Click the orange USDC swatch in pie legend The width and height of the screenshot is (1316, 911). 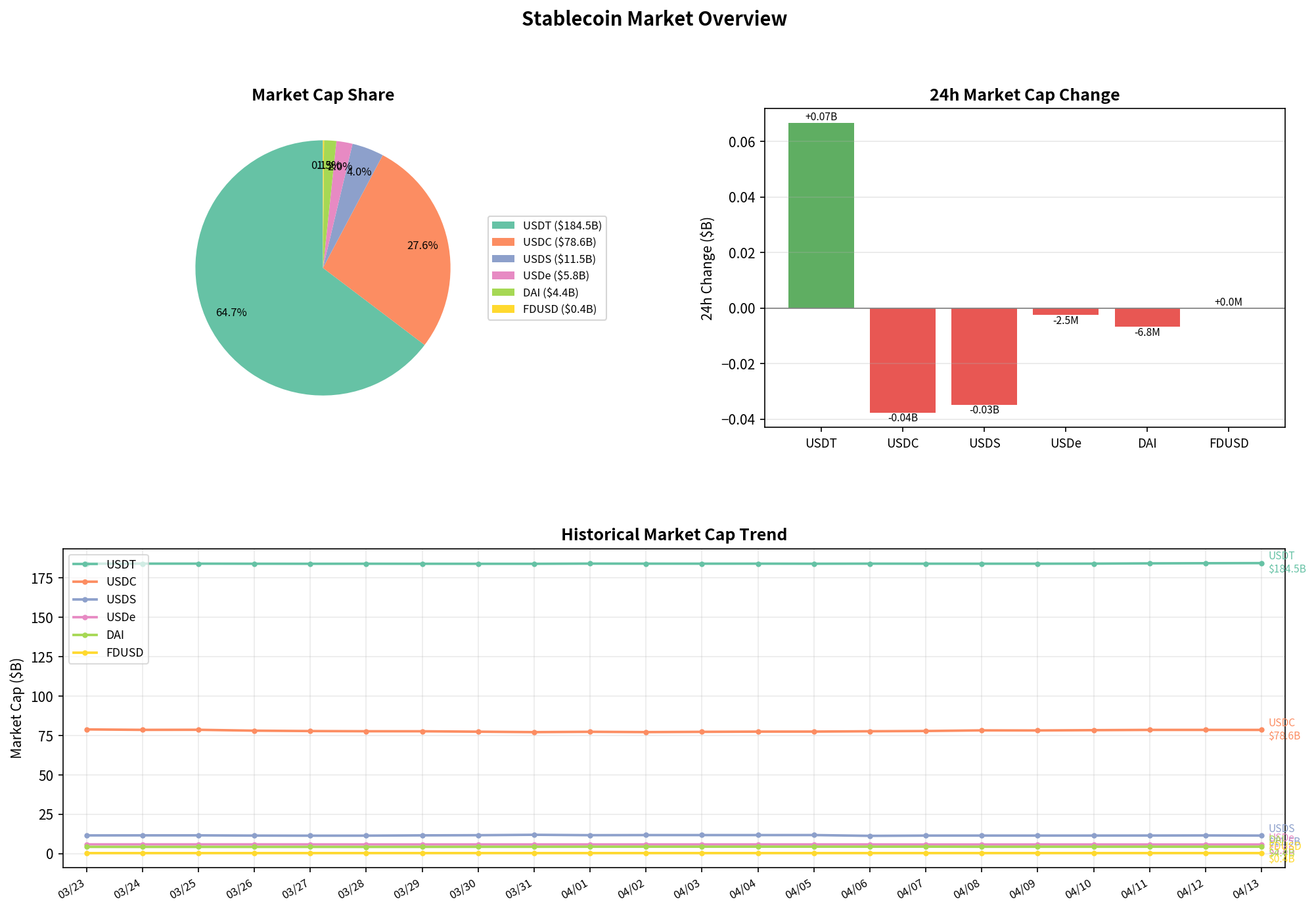pos(503,243)
